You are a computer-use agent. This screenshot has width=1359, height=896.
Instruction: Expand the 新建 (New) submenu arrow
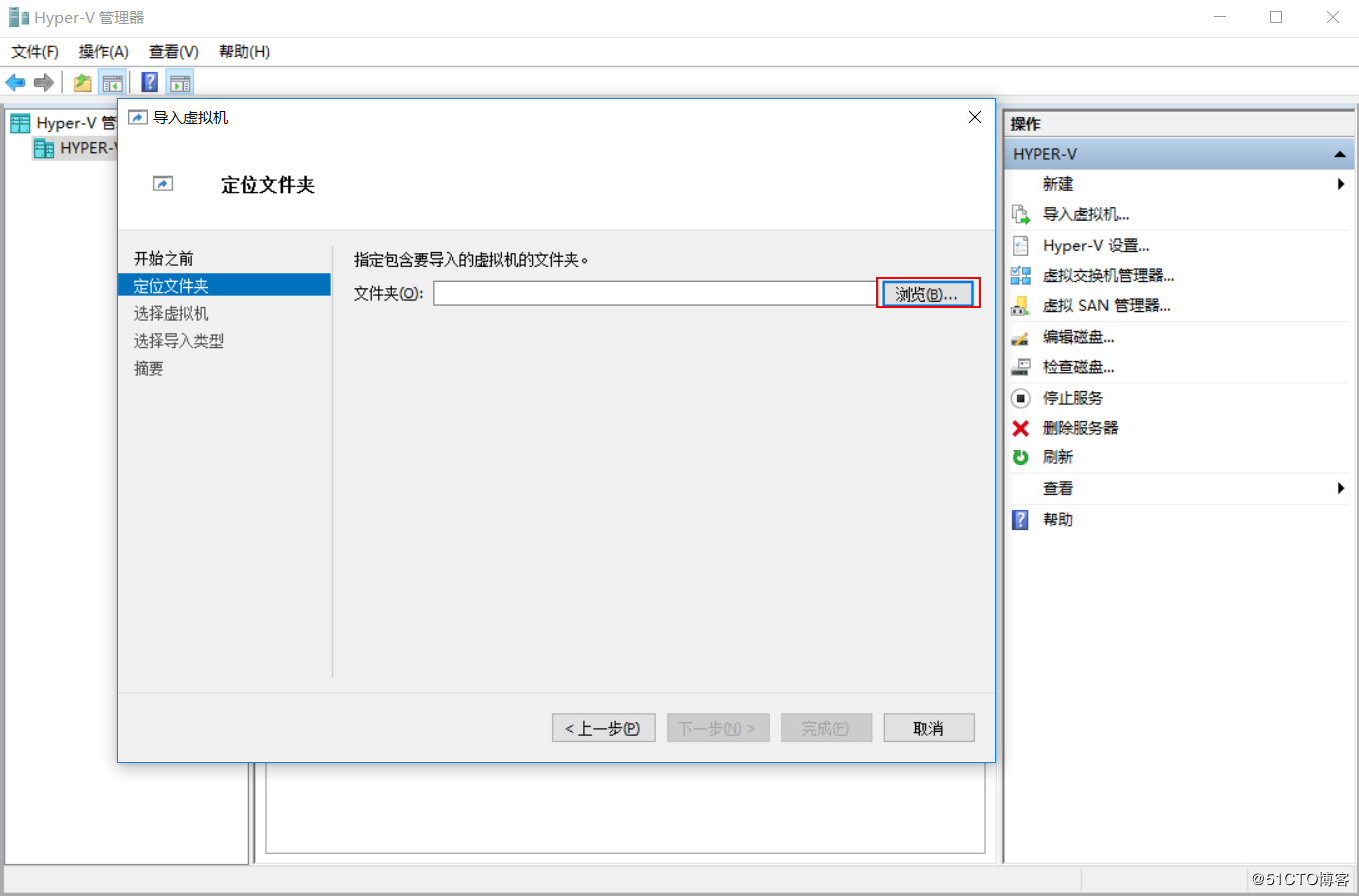pos(1342,184)
